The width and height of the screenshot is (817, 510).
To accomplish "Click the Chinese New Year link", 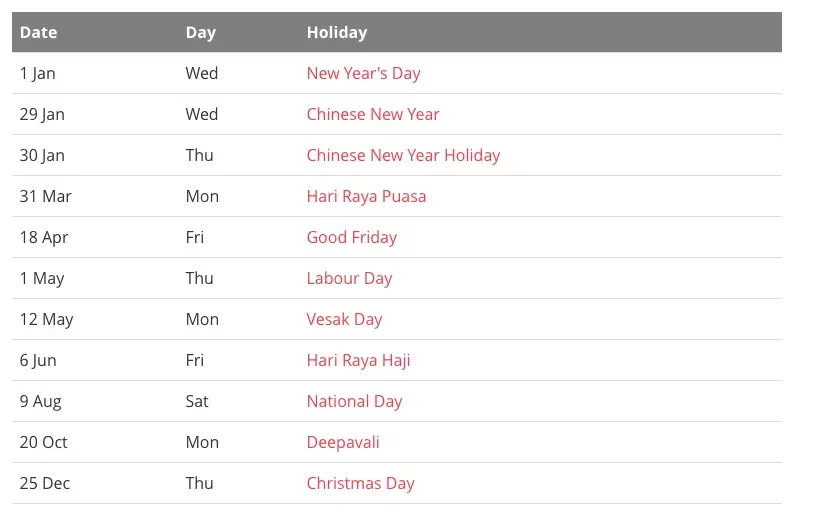I will tap(373, 114).
